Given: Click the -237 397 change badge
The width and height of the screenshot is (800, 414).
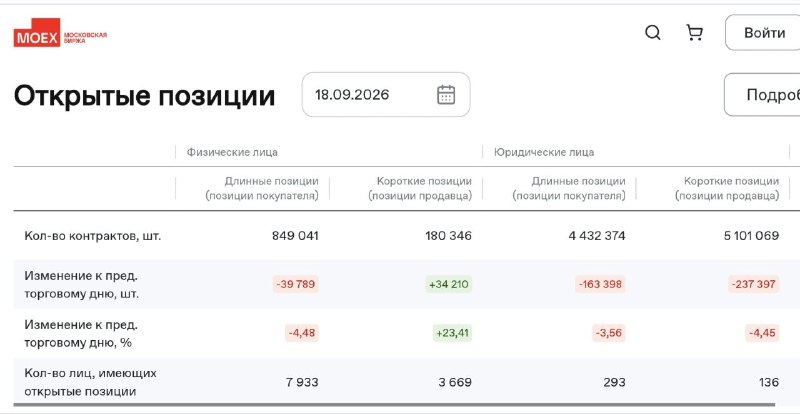Looking at the screenshot, I should (x=754, y=284).
